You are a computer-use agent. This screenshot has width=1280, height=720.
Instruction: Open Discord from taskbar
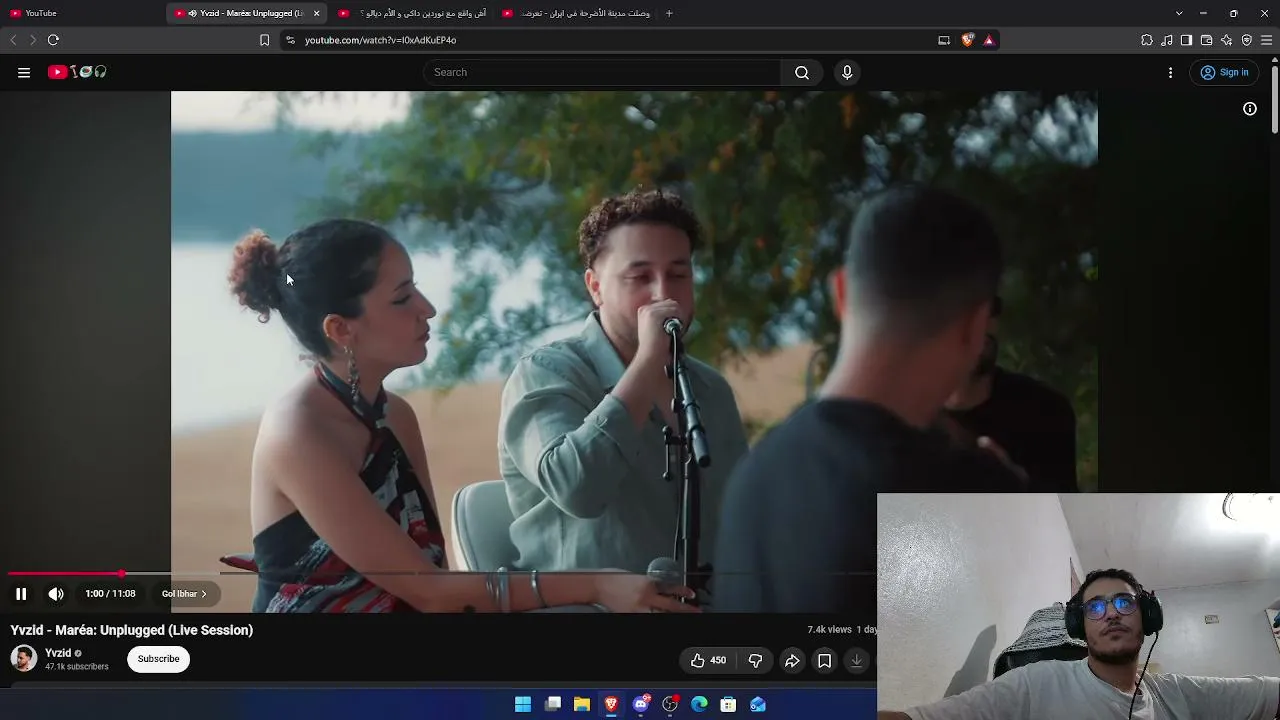641,705
